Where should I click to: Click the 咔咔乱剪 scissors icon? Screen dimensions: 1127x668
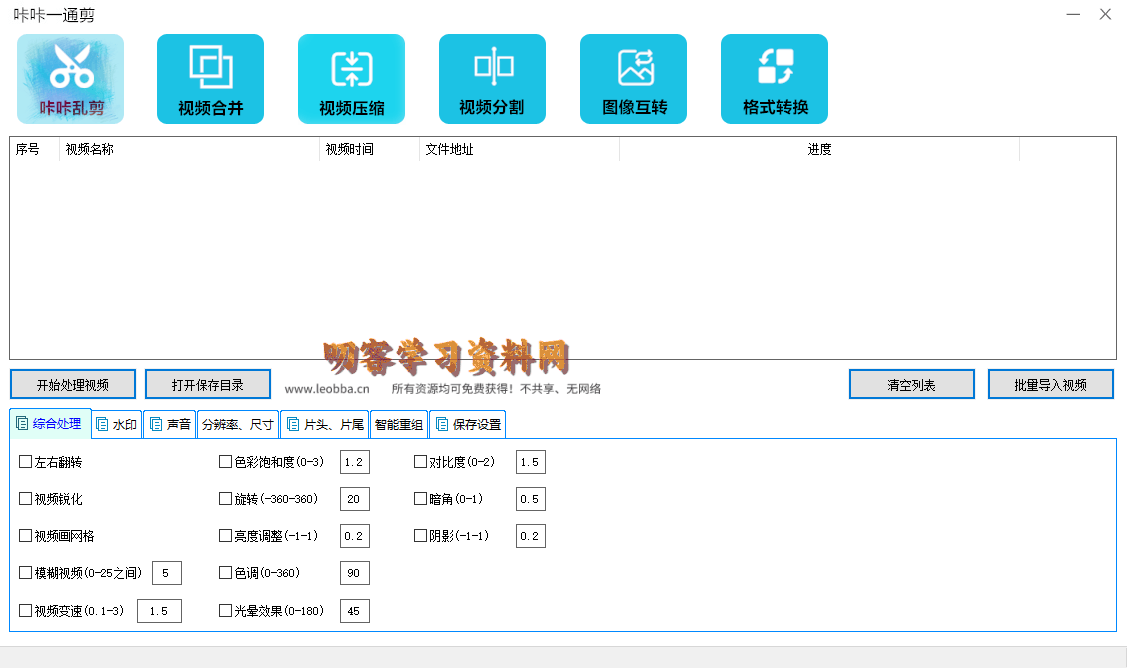tap(70, 79)
